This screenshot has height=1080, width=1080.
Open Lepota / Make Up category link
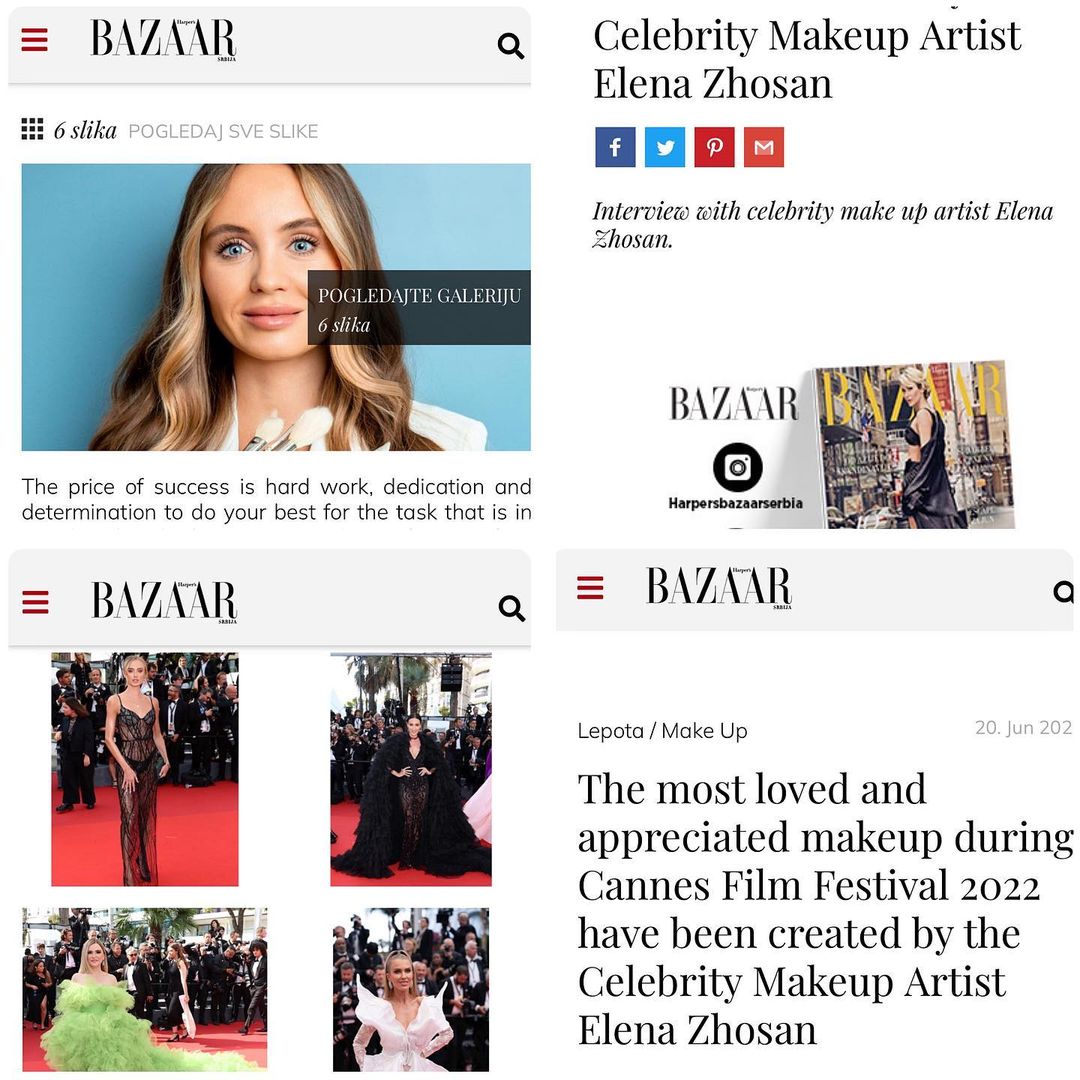pyautogui.click(x=663, y=731)
